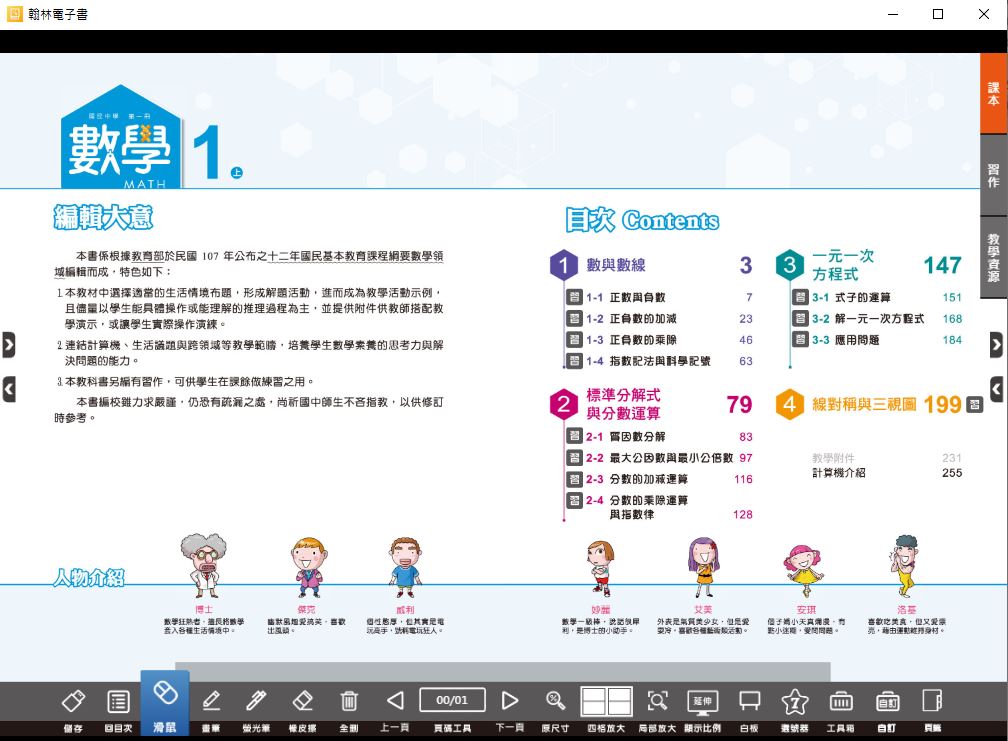Click the 四格放大 four-grid zoom control
The height and width of the screenshot is (741, 1008).
click(606, 701)
